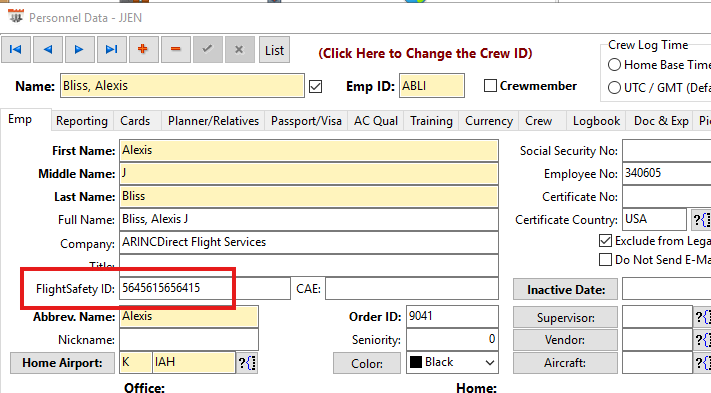Image resolution: width=711 pixels, height=393 pixels.
Task: Save changes with the checkmark icon
Action: (x=207, y=50)
